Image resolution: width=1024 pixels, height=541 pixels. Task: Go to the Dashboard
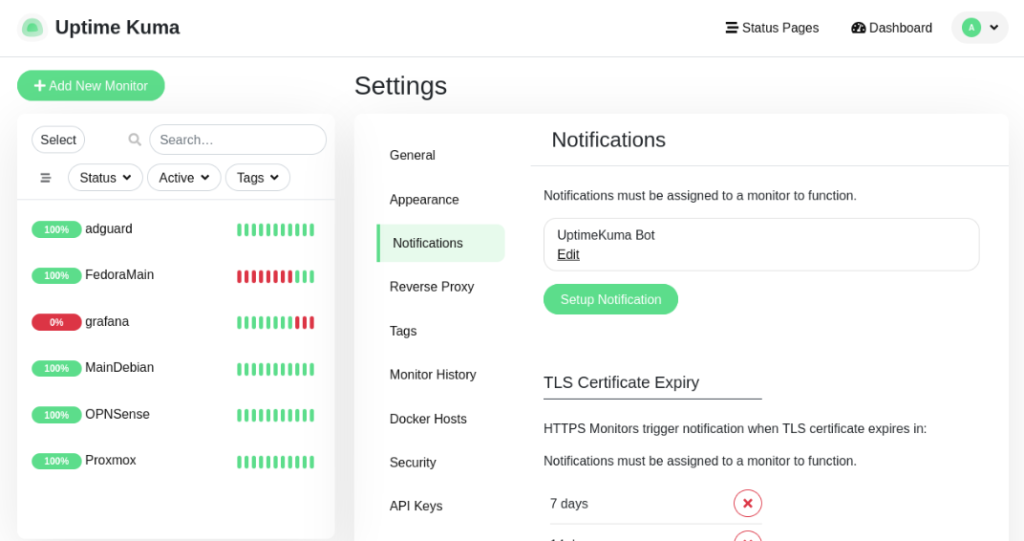click(x=891, y=28)
